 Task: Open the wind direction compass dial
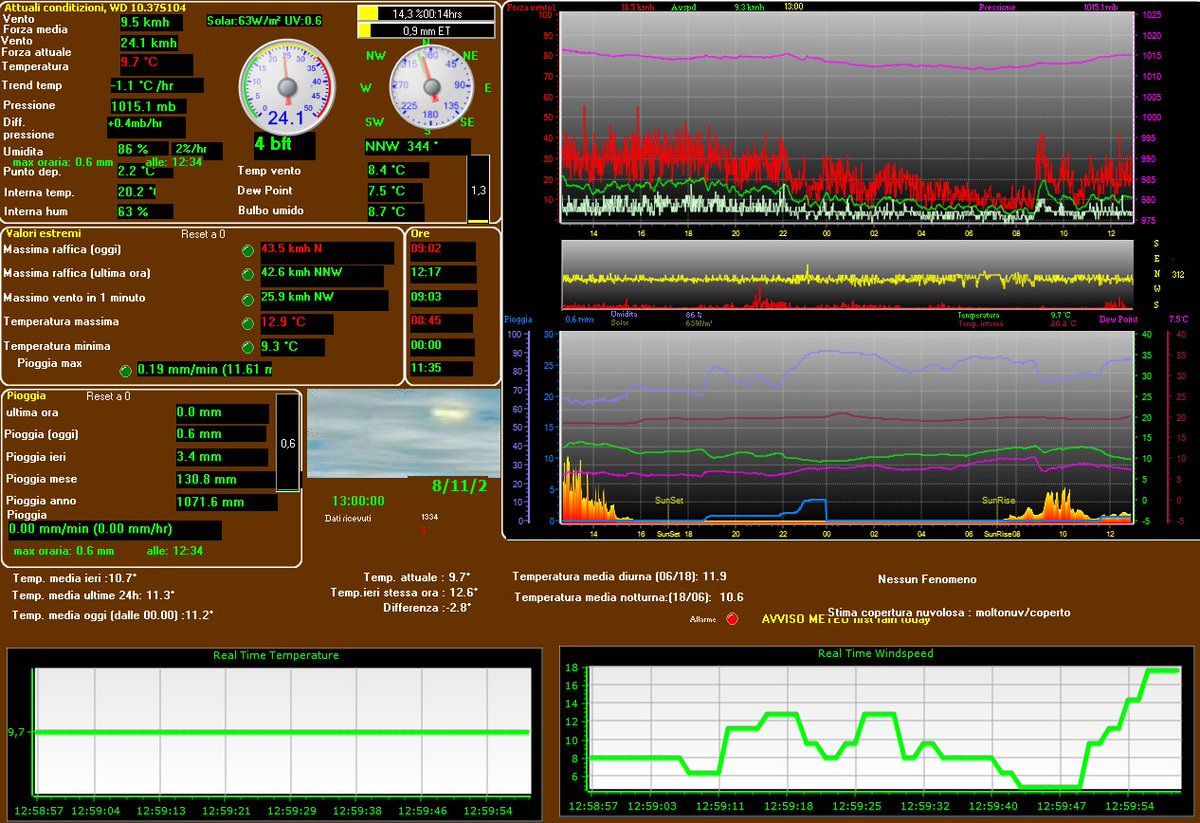pos(431,88)
